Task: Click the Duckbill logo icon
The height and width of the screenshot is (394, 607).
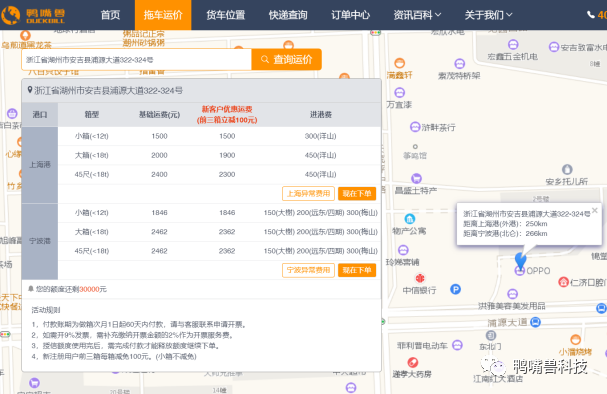Action: [x=11, y=15]
